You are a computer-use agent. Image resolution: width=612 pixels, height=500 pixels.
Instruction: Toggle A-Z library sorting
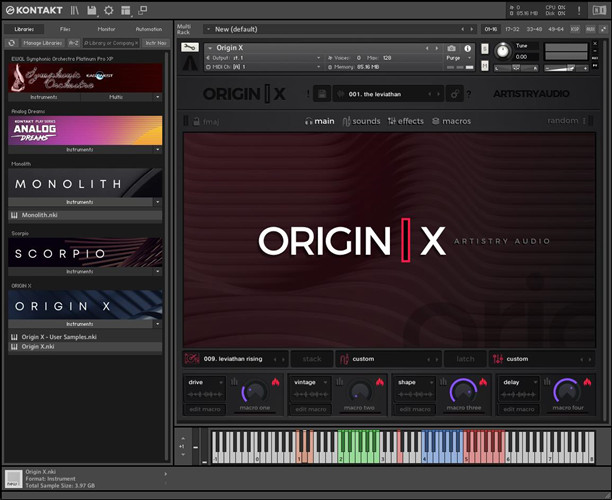73,43
